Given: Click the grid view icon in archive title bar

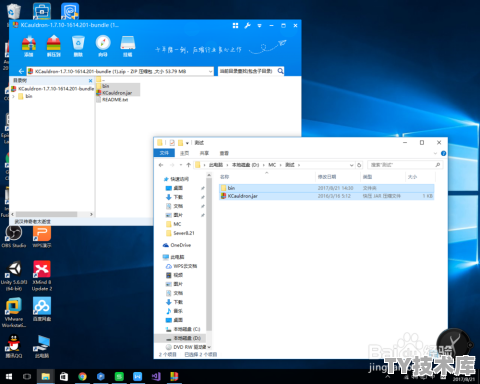Looking at the screenshot, I should click(x=235, y=25).
